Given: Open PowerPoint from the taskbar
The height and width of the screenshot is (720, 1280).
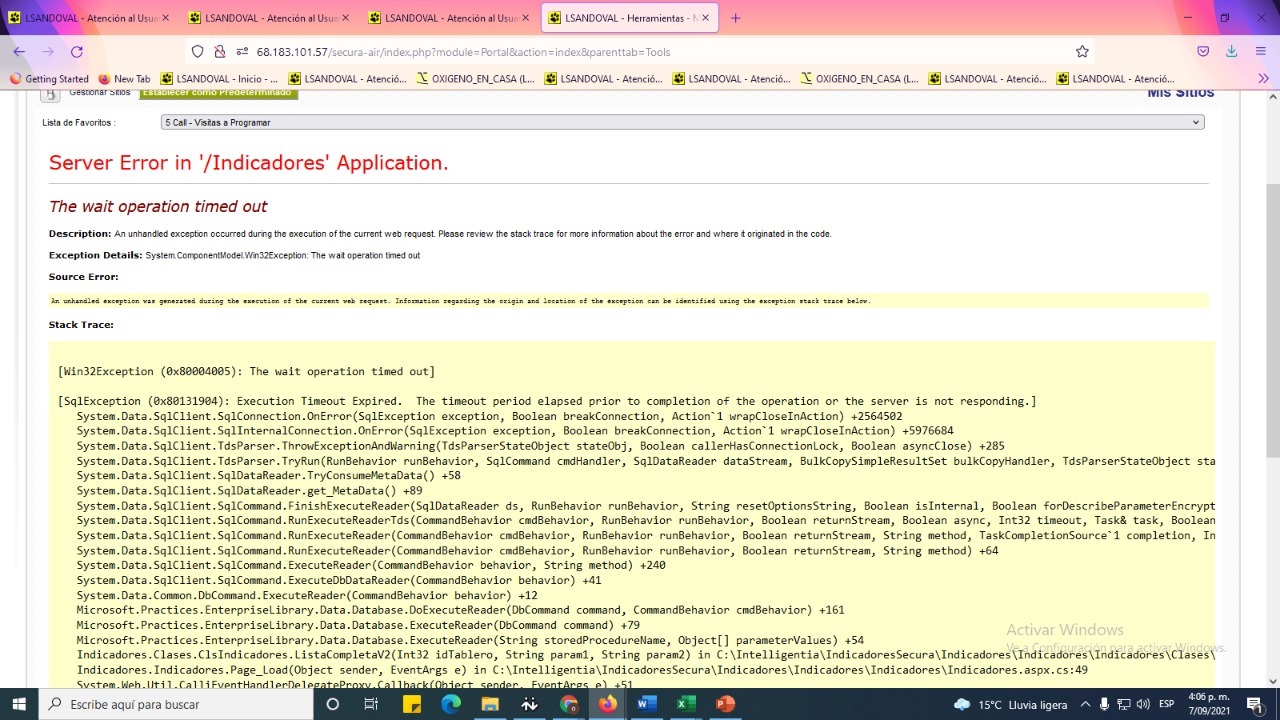Looking at the screenshot, I should click(x=725, y=704).
